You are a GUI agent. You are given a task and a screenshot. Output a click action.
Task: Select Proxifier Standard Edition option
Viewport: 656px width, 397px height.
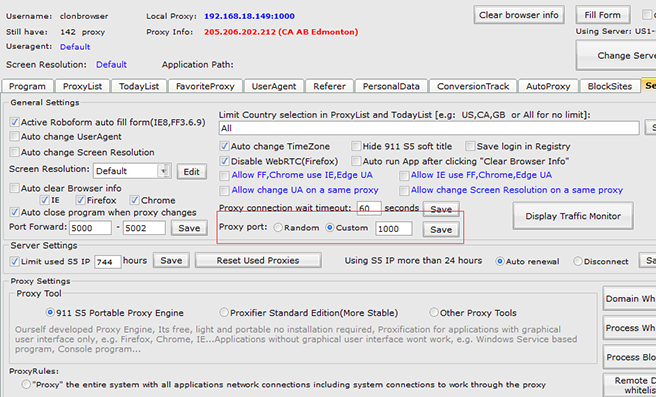224,312
